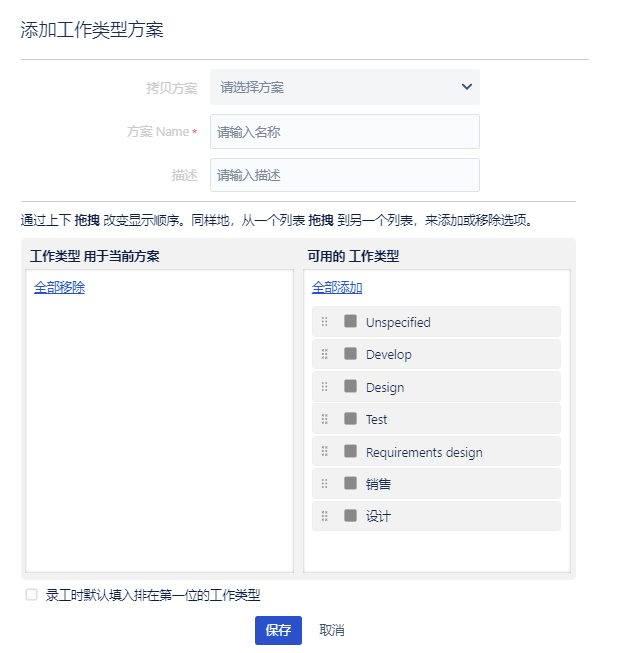Image resolution: width=626 pixels, height=653 pixels.
Task: Click the drag handle beside Test
Action: coord(324,419)
